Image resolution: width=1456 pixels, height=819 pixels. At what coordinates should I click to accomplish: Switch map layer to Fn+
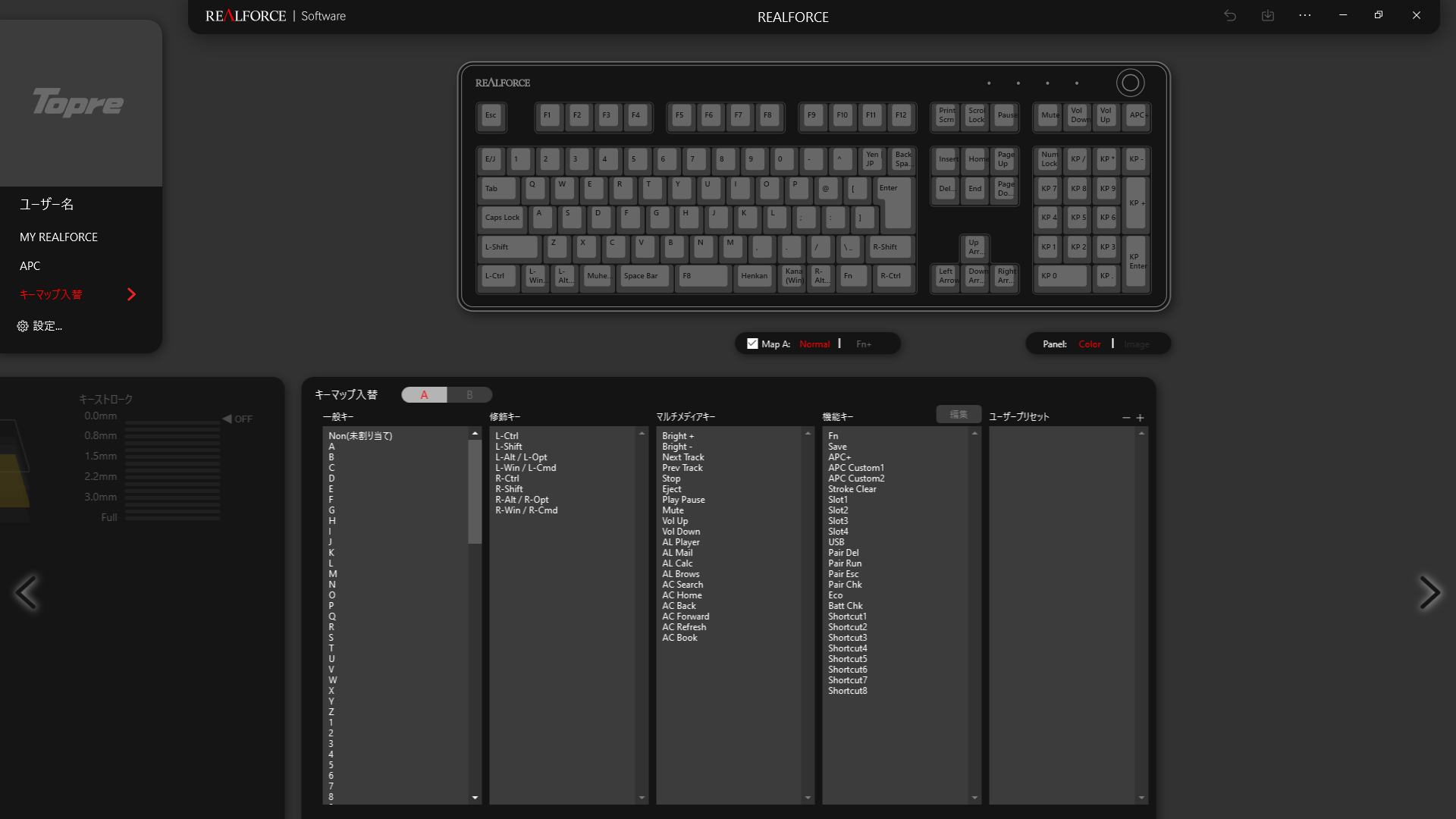coord(864,344)
